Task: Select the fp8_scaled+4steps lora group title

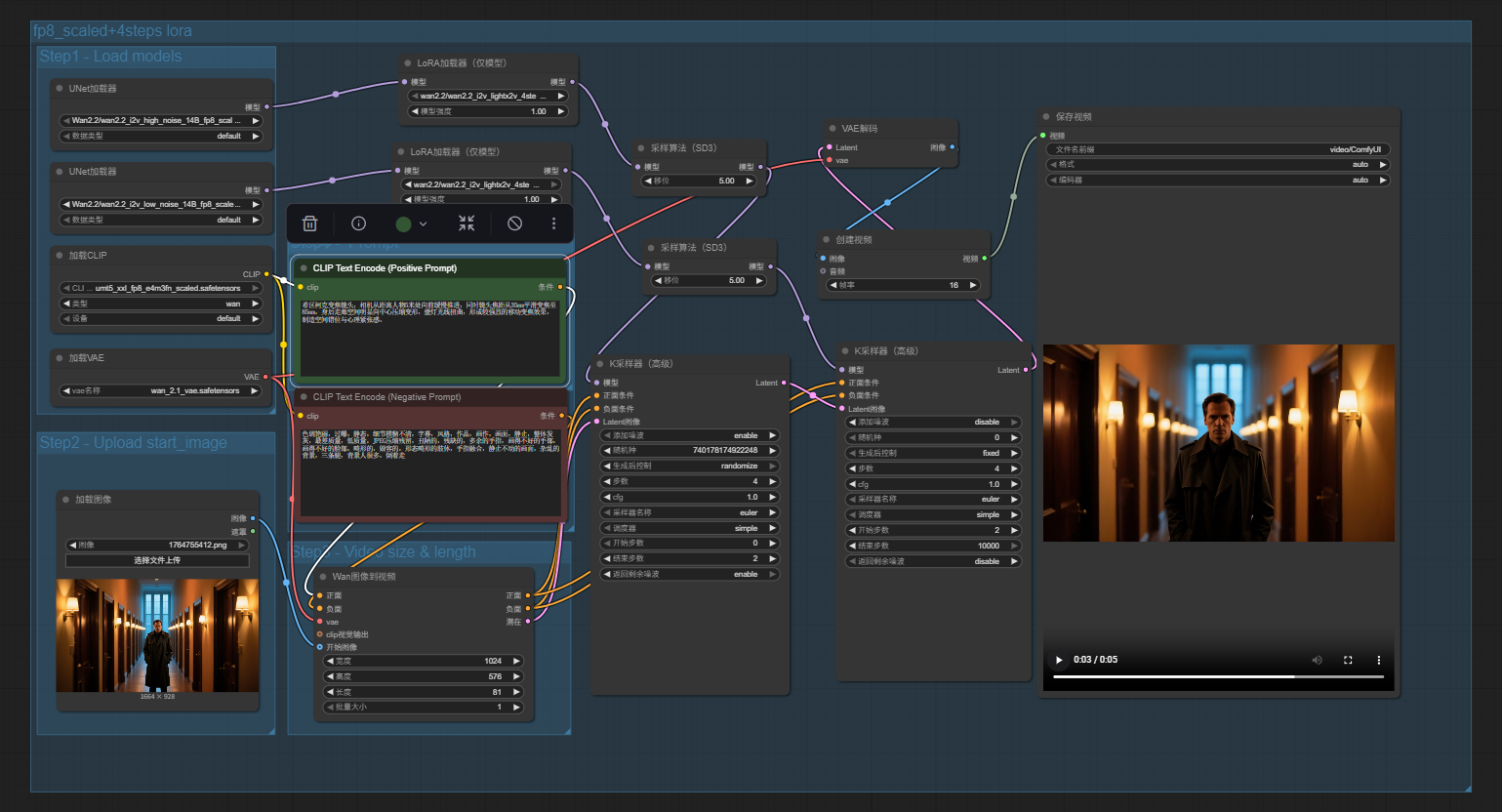Action: 112,30
